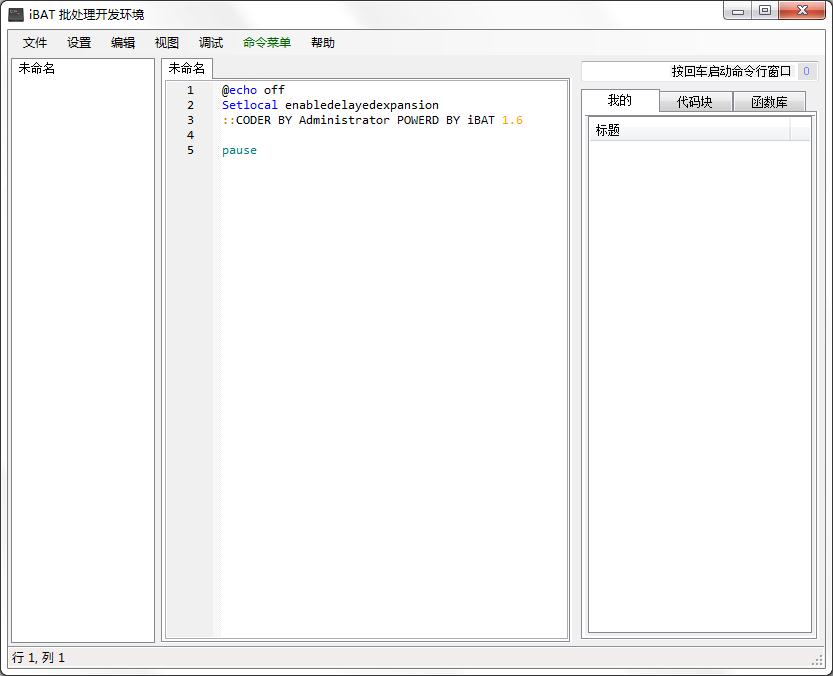Screen dimensions: 833x676
Task: Click the 标题 column header
Action: (x=689, y=130)
